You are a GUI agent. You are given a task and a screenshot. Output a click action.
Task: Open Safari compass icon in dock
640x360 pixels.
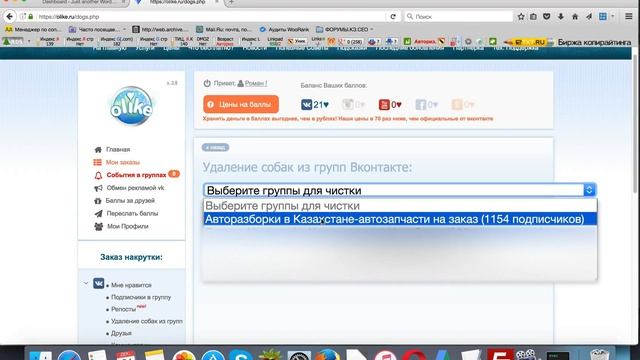(x=69, y=355)
